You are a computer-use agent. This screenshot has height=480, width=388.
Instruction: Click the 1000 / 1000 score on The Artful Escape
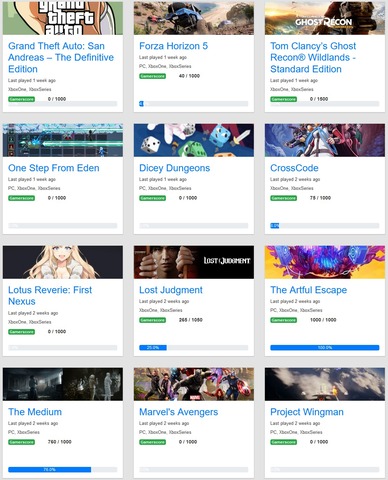pyautogui.click(x=323, y=320)
